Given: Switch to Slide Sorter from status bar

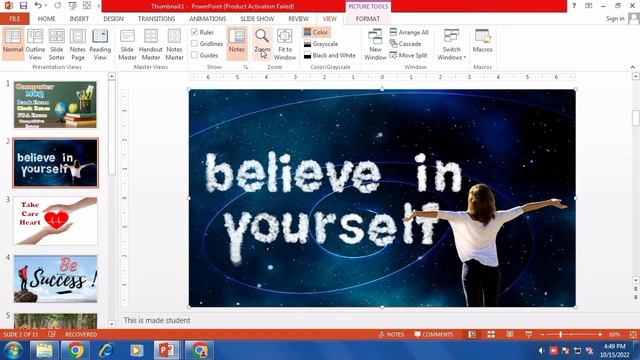Looking at the screenshot, I should click(x=491, y=334).
